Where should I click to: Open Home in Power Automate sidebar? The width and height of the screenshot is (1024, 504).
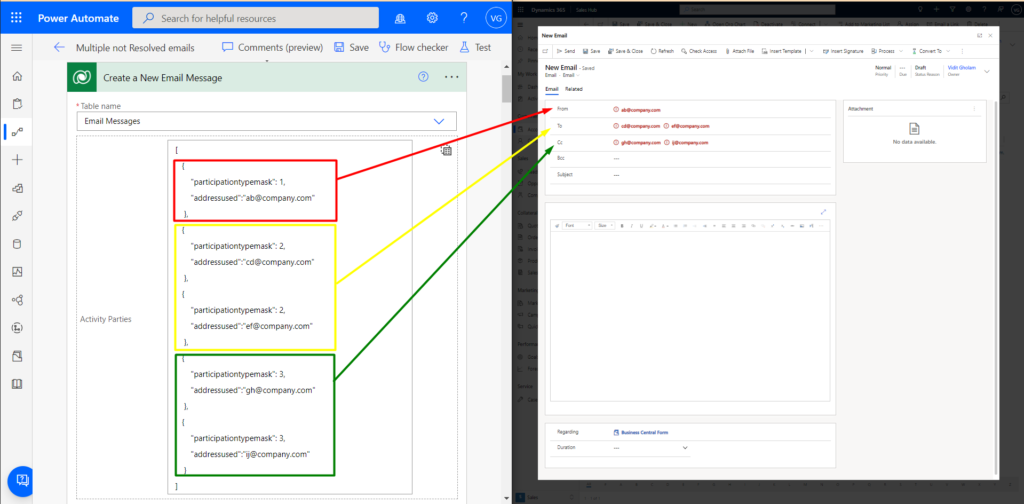(17, 76)
